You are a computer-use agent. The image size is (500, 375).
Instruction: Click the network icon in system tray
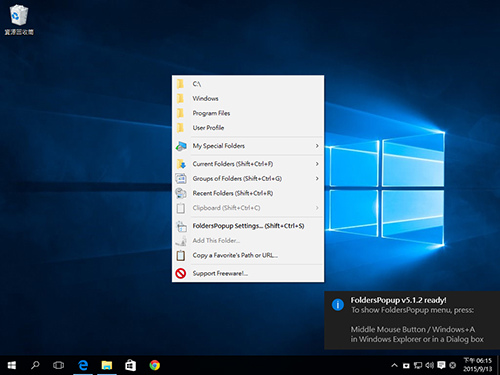click(x=418, y=365)
